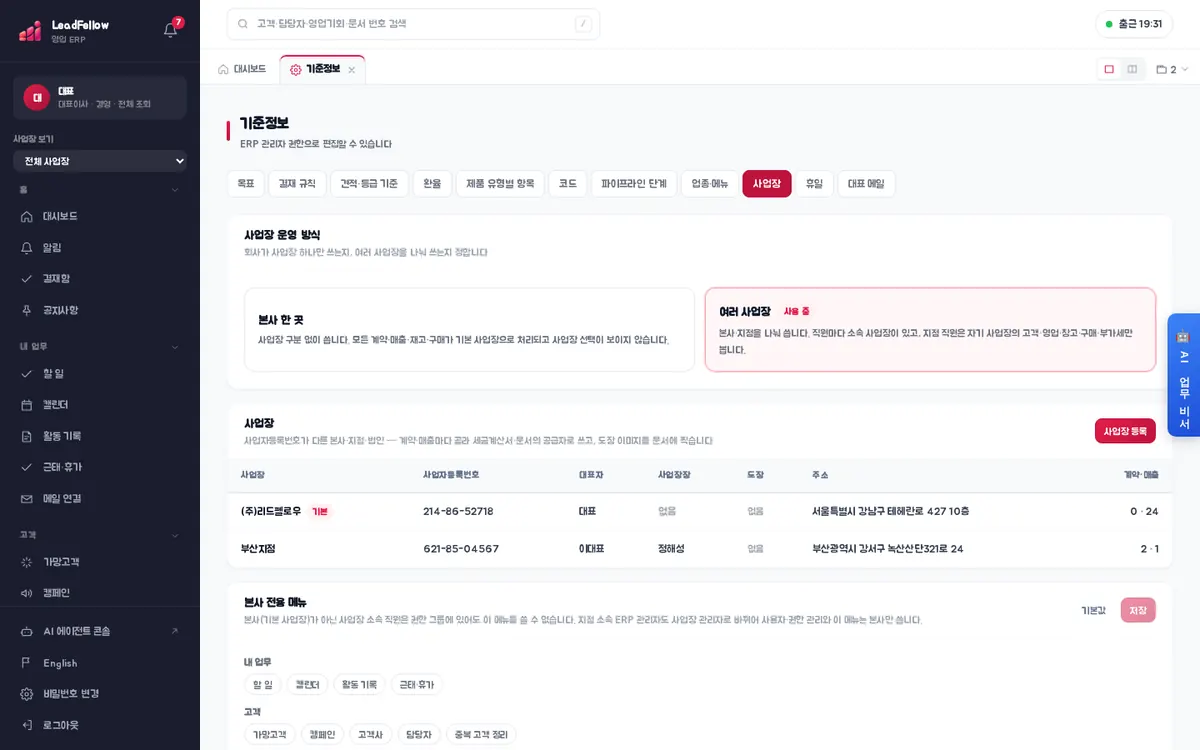Open 캠페인 in the sidebar
The image size is (1200, 750).
[100, 593]
